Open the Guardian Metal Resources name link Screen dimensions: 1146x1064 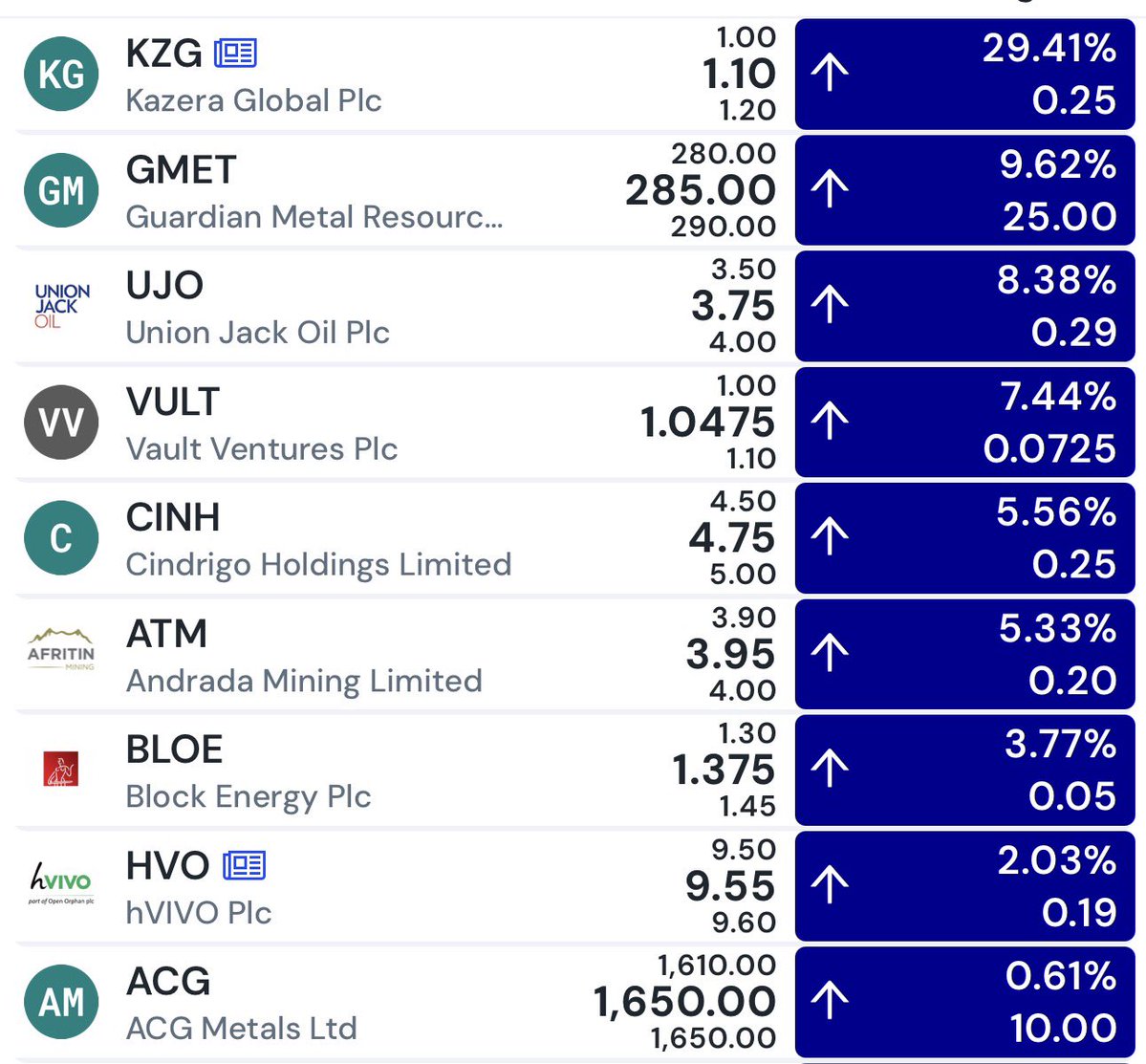tap(314, 217)
